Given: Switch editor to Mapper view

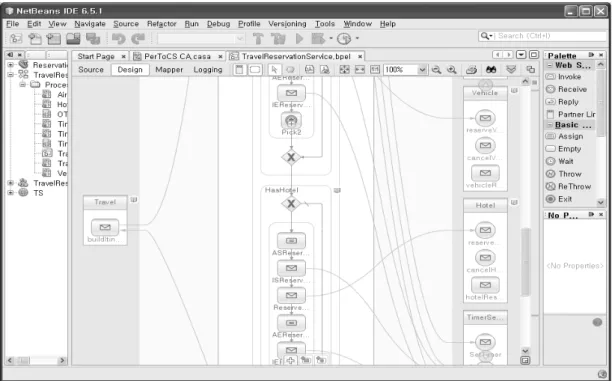Looking at the screenshot, I should click(169, 69).
